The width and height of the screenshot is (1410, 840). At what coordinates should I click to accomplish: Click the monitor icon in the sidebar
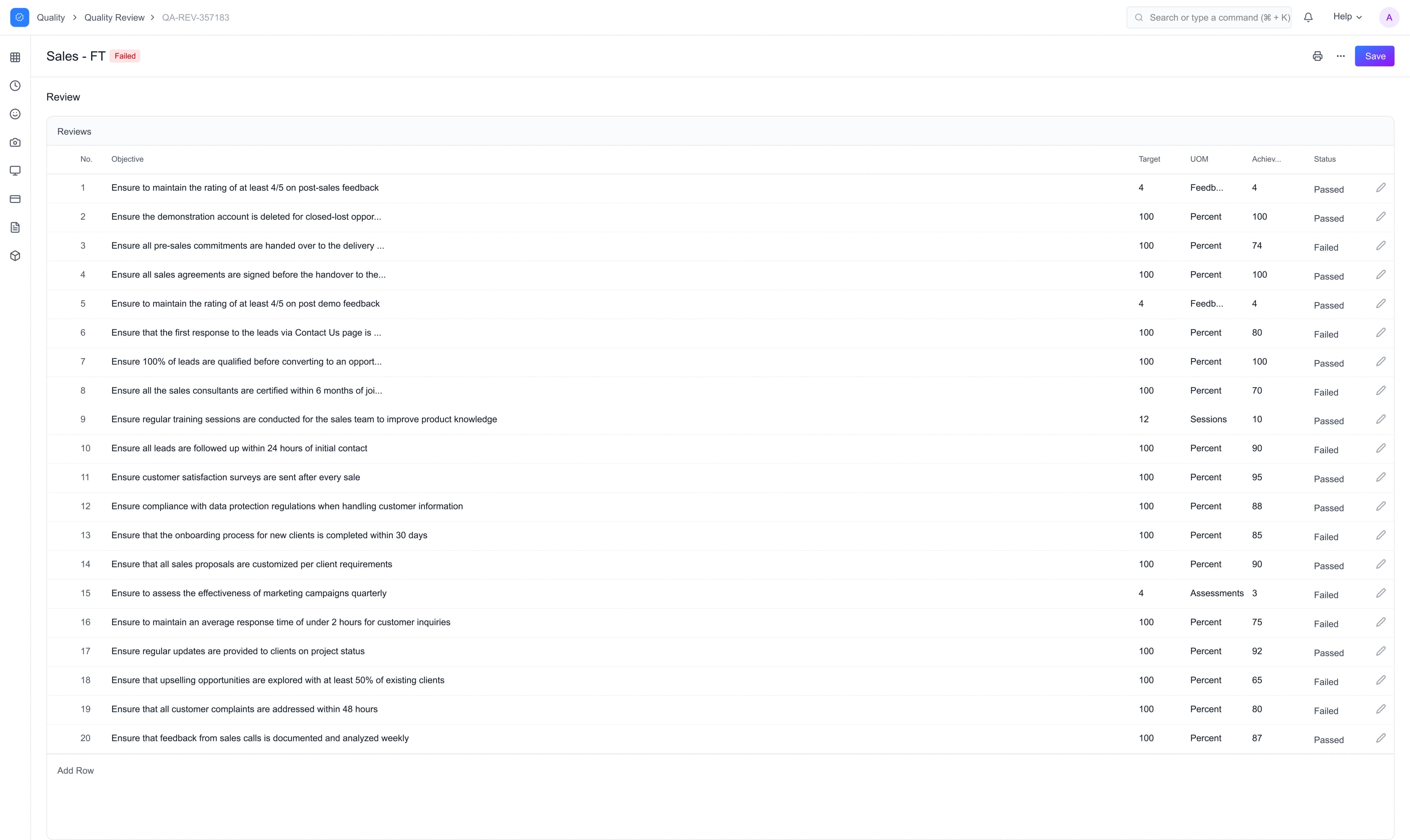click(15, 170)
